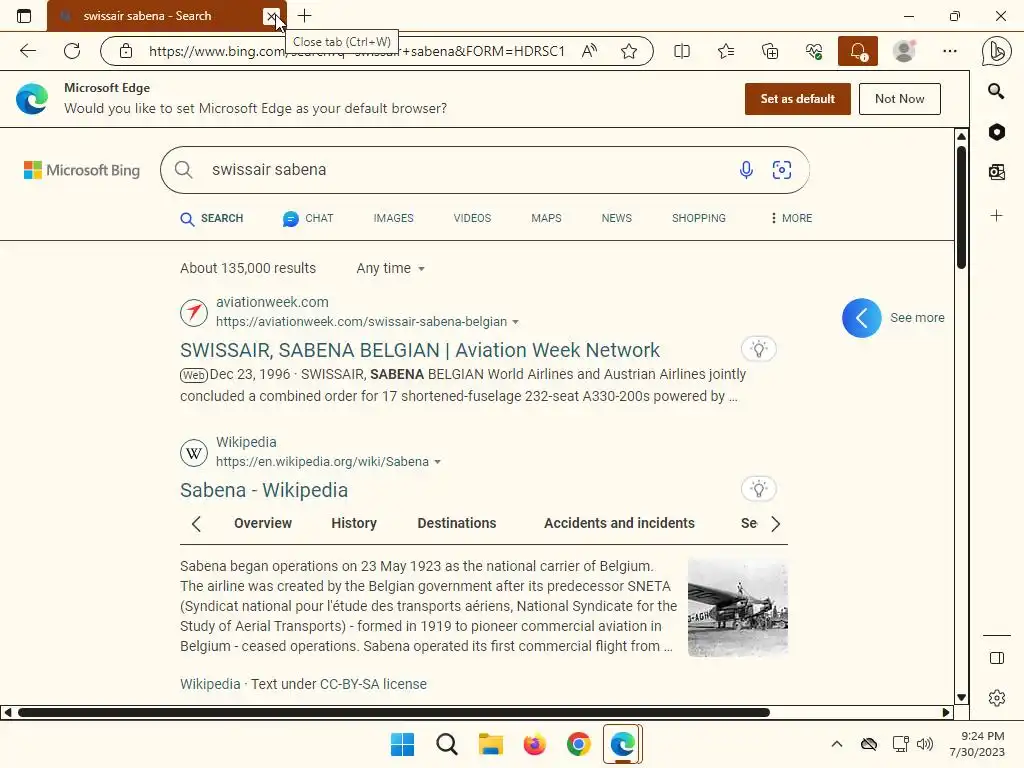Switch to the IMAGES tab
Screen dimensions: 1024x768
393,218
